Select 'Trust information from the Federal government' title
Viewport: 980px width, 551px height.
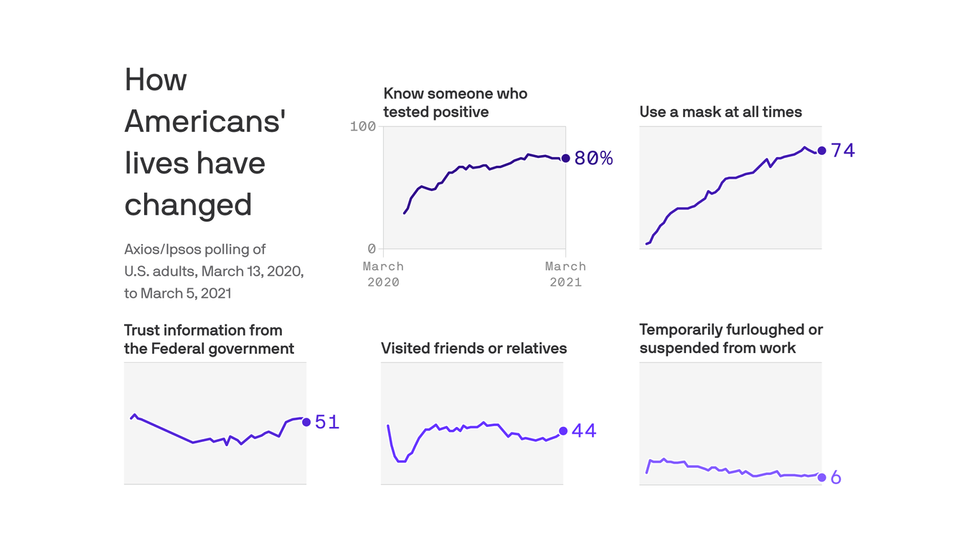[209, 339]
